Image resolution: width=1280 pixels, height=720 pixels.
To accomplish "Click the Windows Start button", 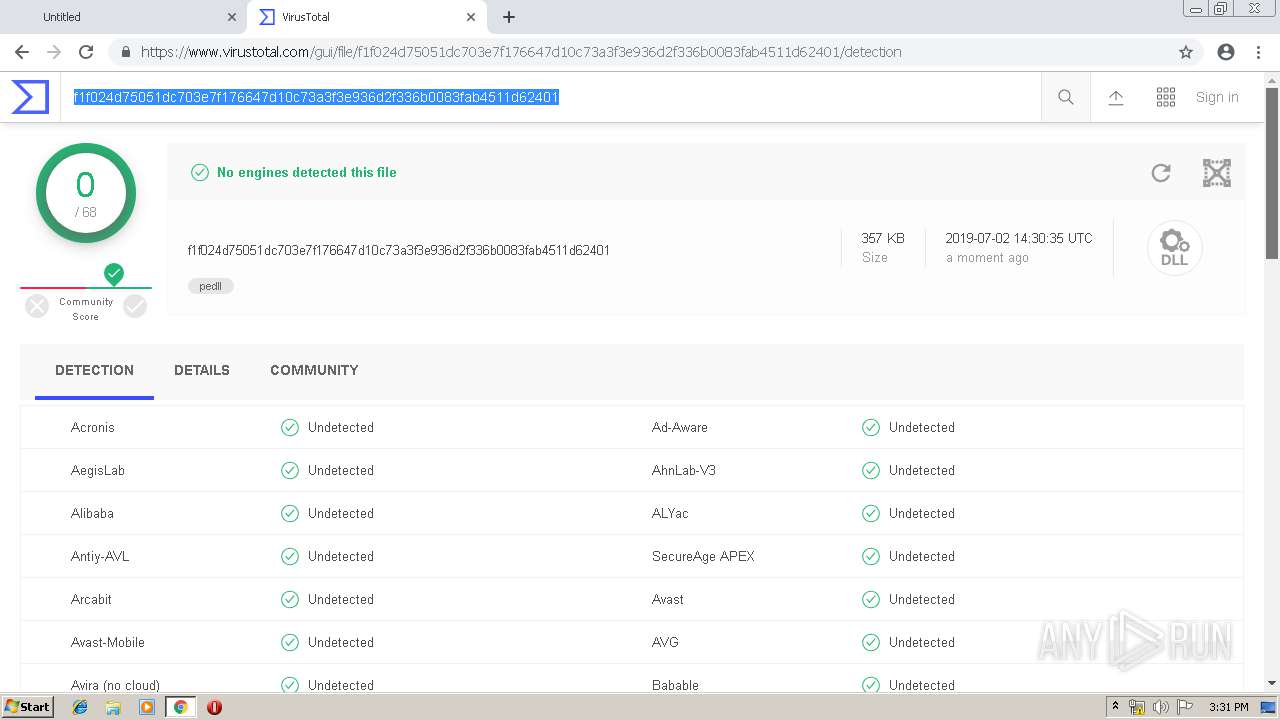I will coord(28,707).
